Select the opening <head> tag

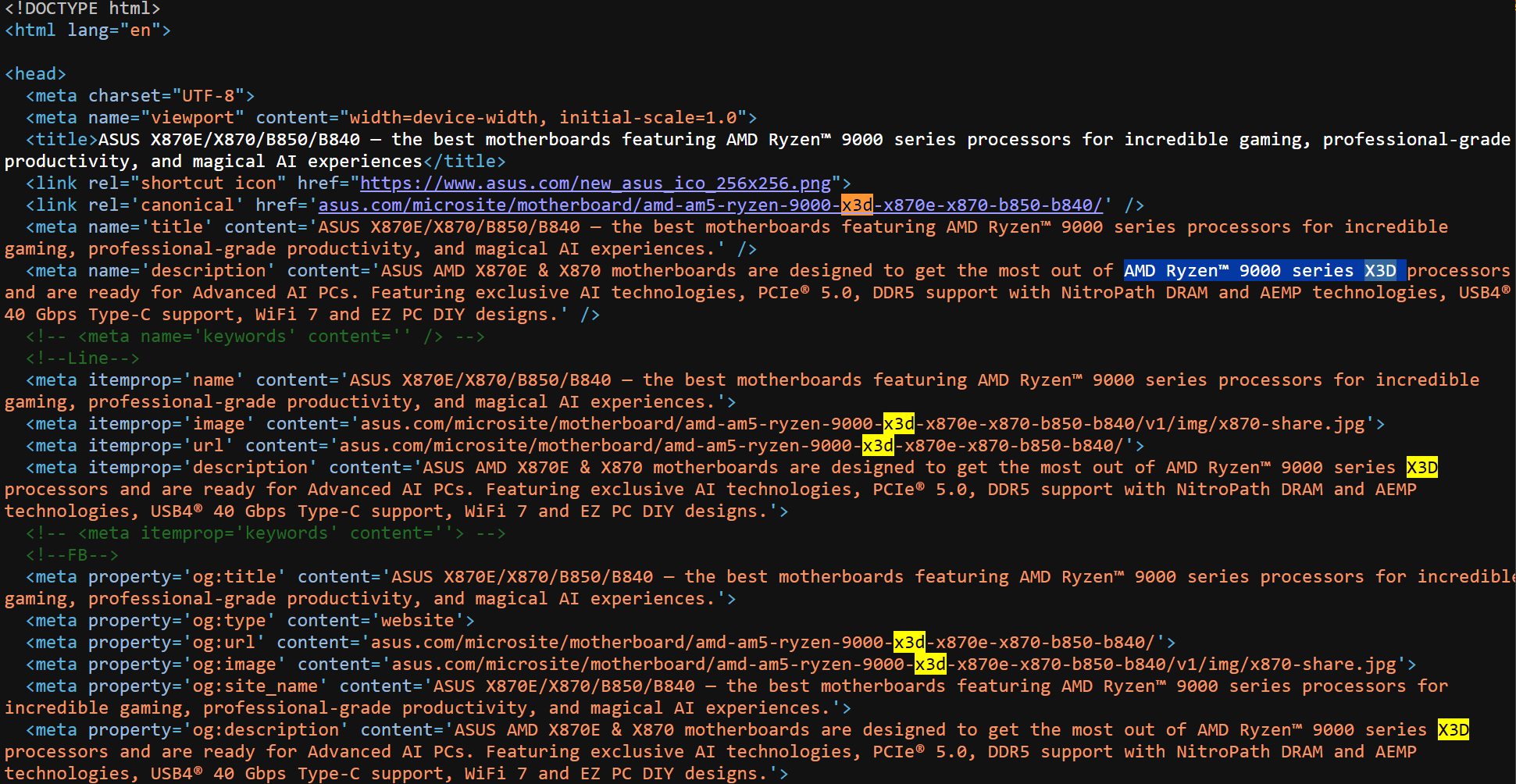pyautogui.click(x=36, y=74)
